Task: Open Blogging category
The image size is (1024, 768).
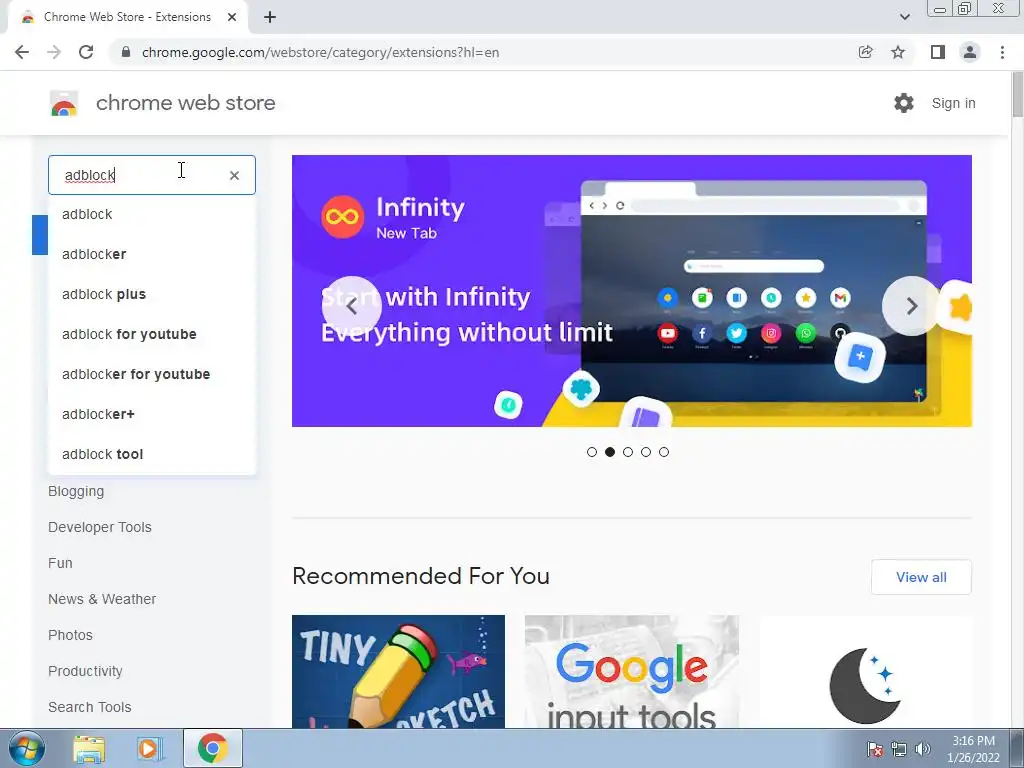Action: pyautogui.click(x=76, y=491)
